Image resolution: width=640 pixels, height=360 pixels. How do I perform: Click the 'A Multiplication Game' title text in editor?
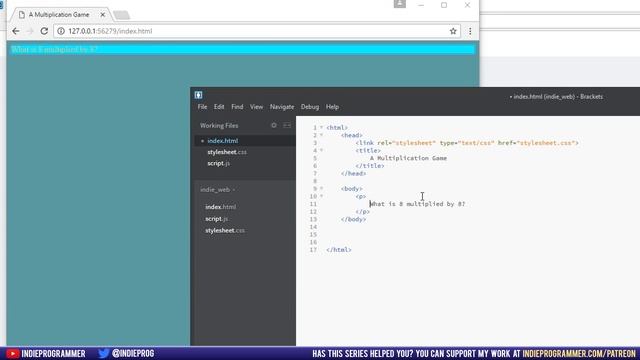pos(408,158)
